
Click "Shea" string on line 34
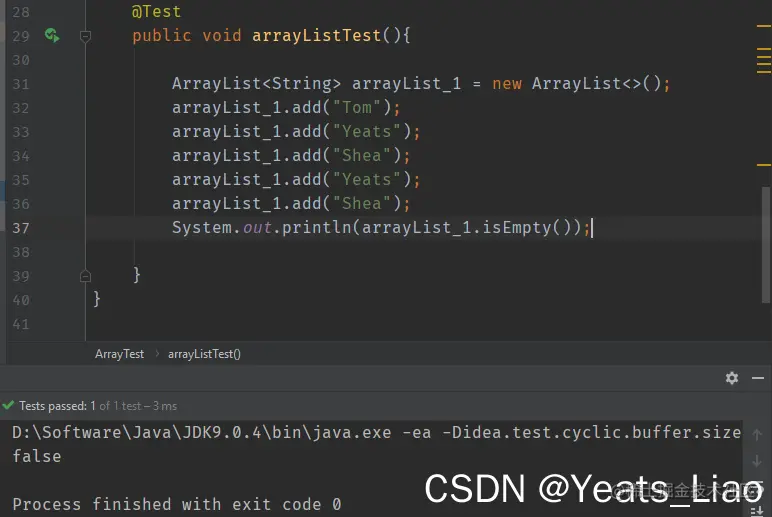click(x=362, y=156)
